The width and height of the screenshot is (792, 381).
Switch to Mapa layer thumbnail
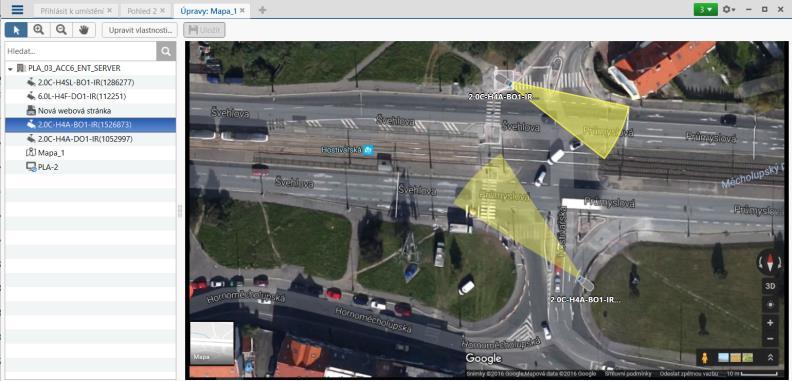212,343
